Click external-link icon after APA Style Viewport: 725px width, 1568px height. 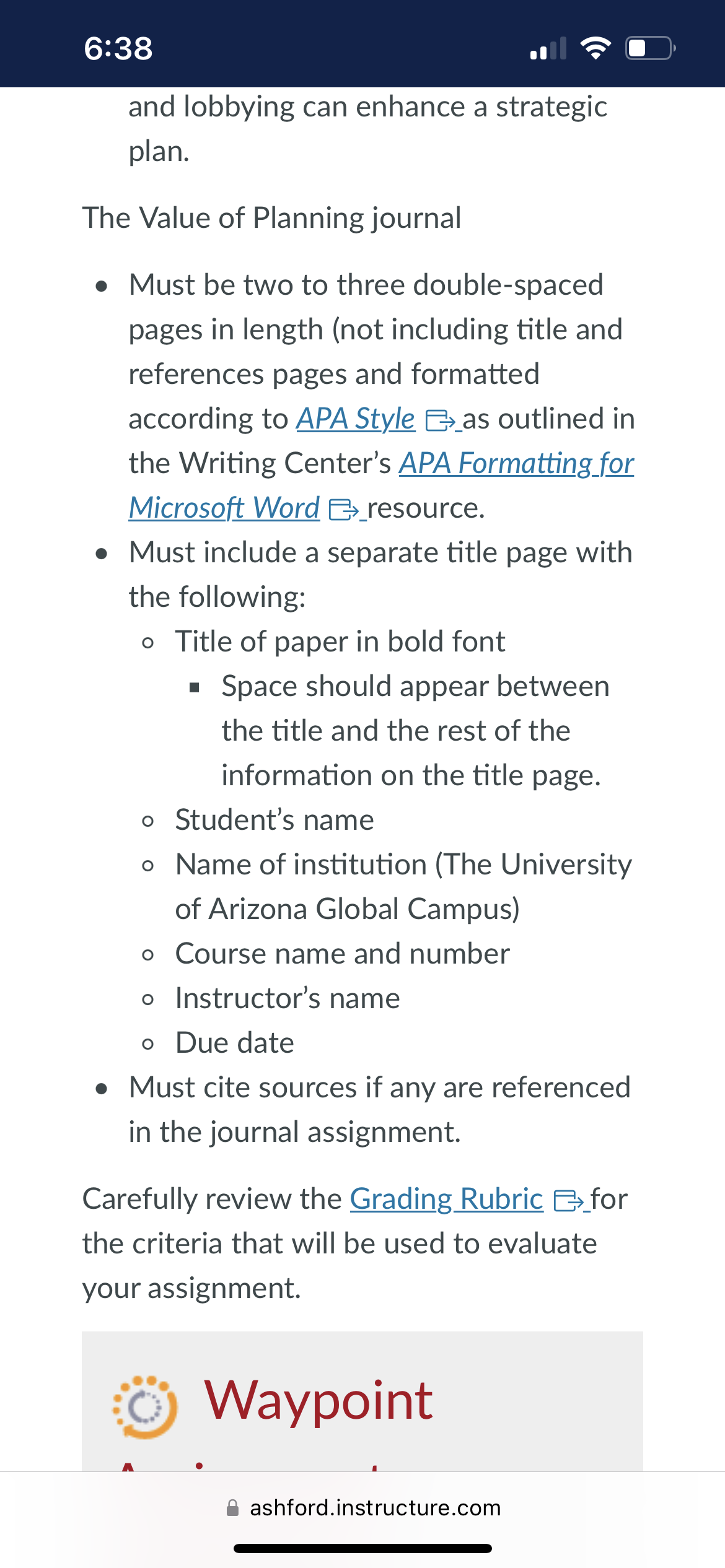441,421
